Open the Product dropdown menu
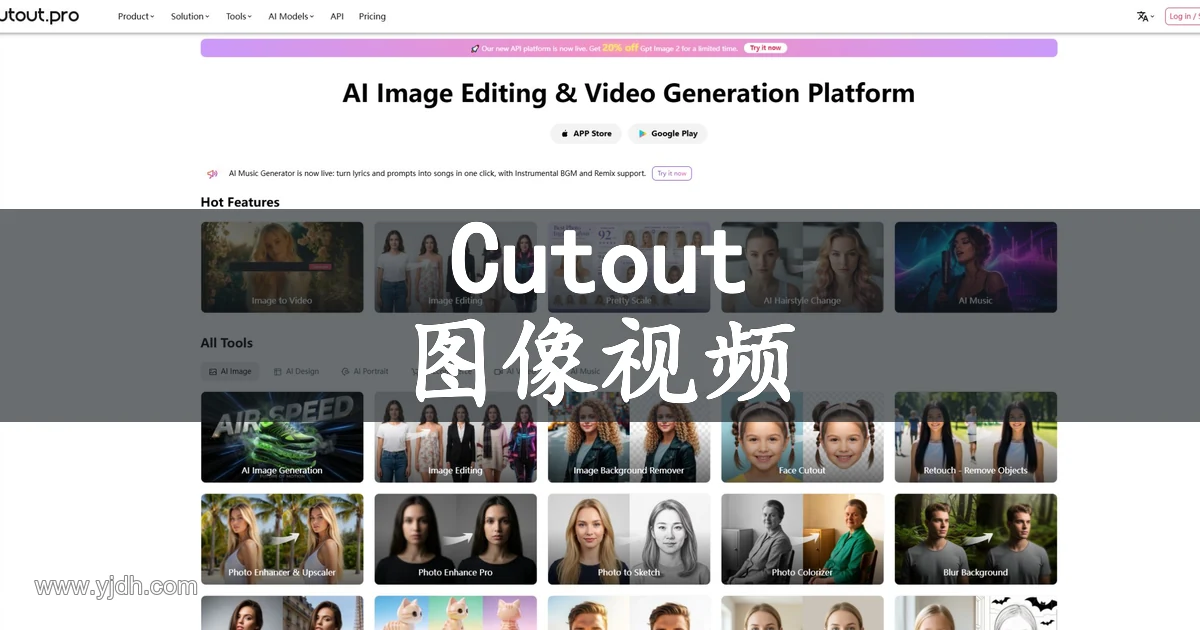This screenshot has width=1200, height=630. point(136,17)
